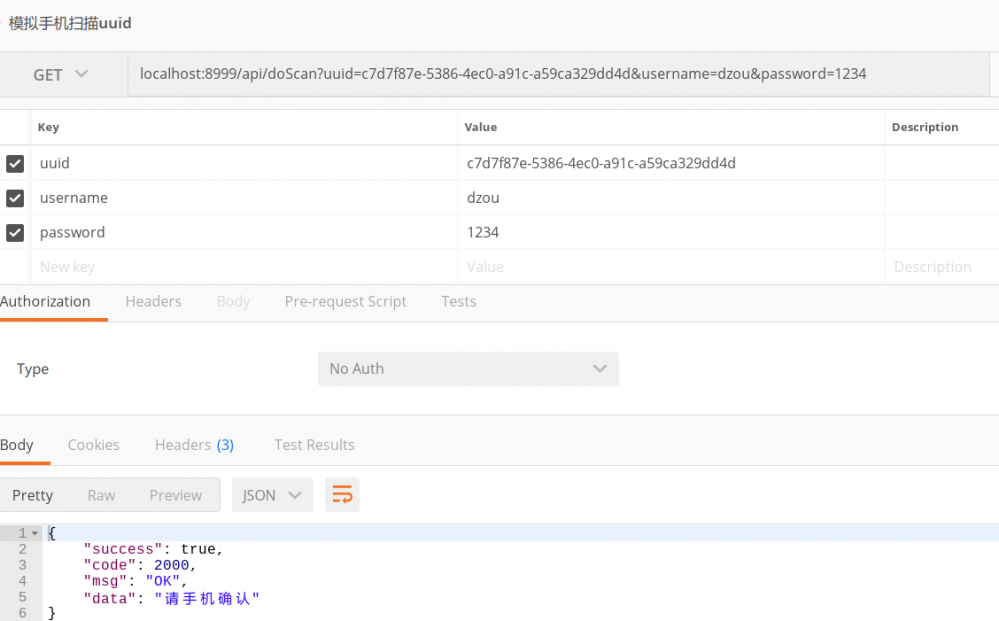
Task: Toggle the password parameter checkbox
Action: click(x=14, y=232)
